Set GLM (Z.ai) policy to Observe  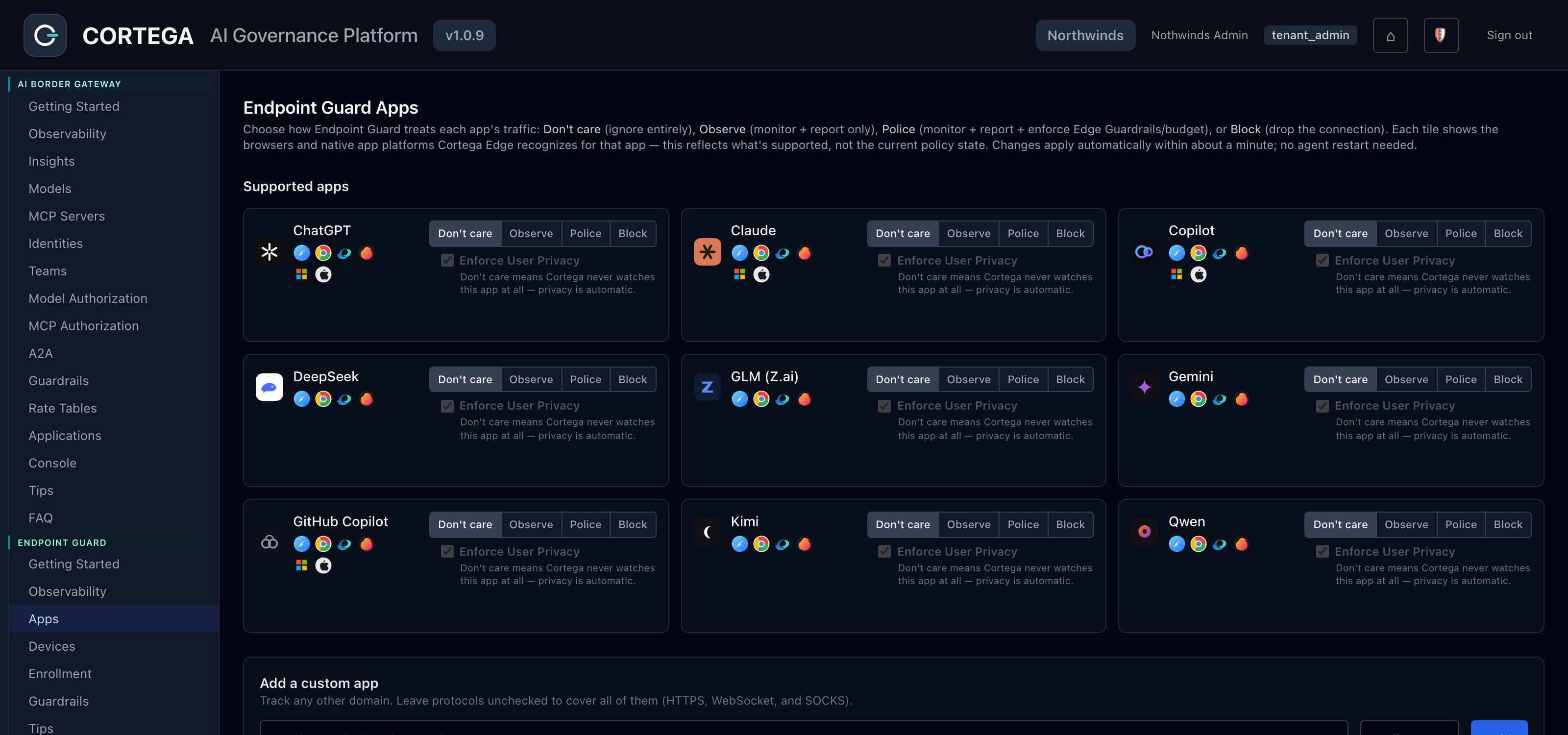pos(968,379)
